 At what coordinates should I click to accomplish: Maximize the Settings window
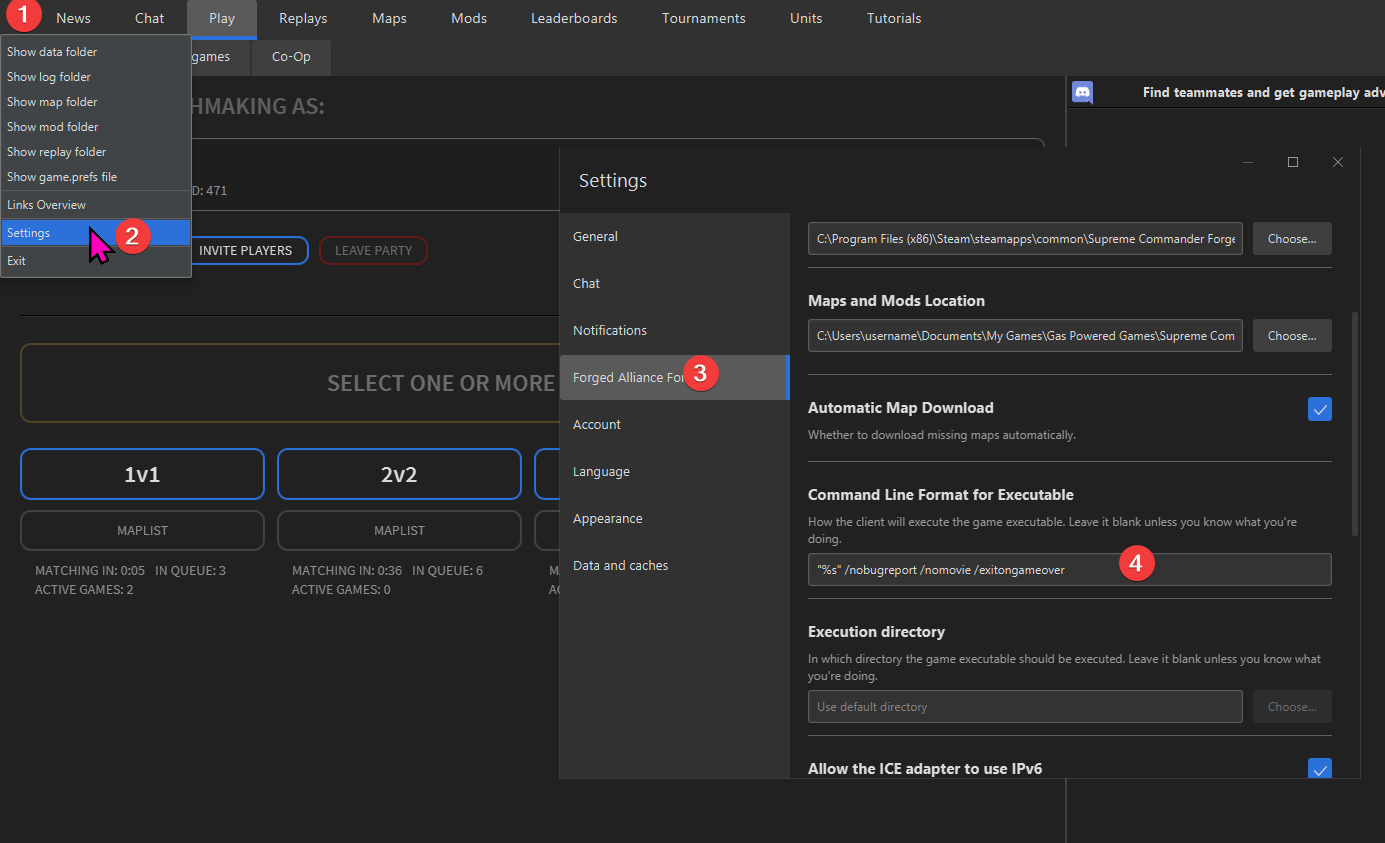1293,162
